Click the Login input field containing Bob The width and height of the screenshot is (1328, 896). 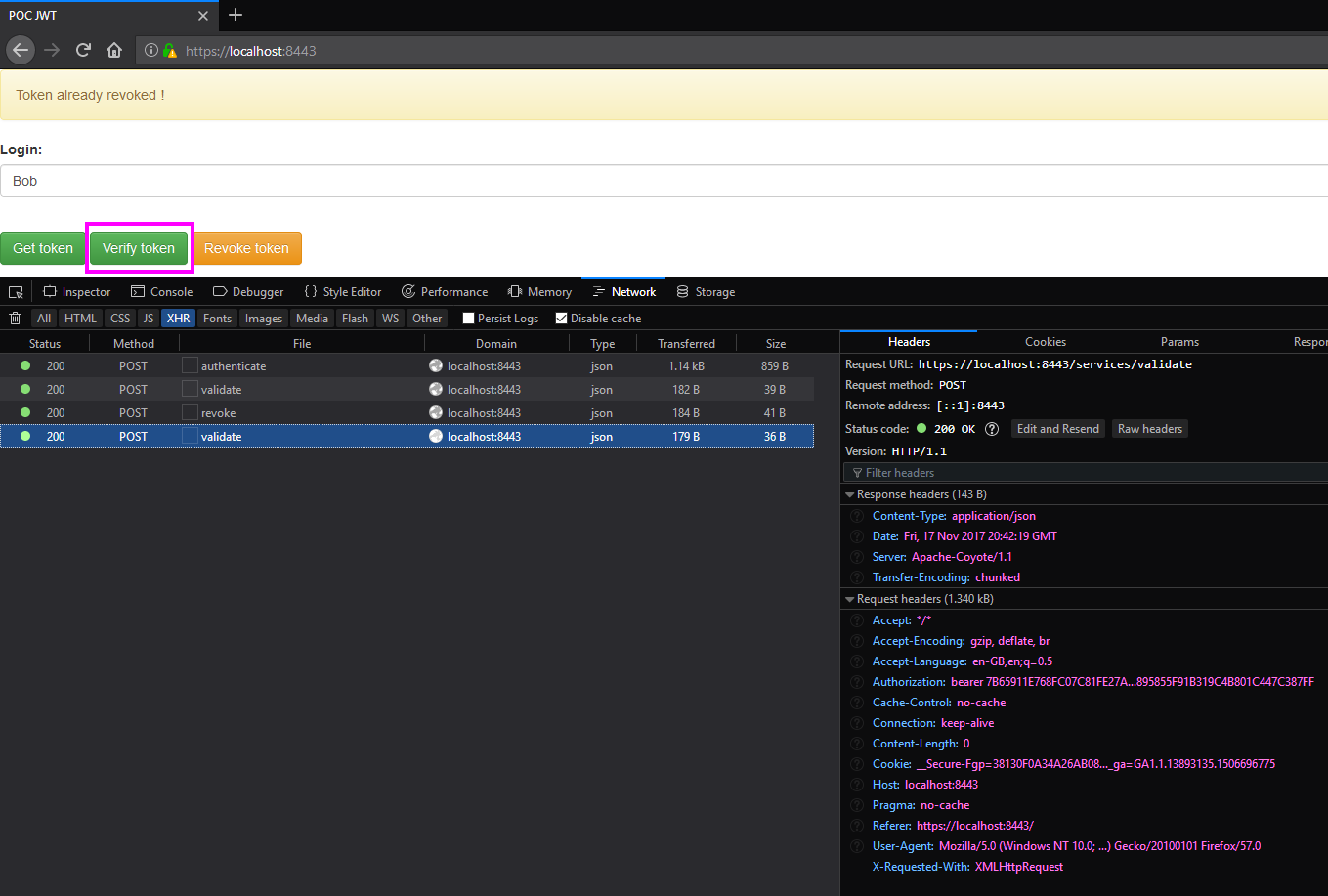coord(664,181)
